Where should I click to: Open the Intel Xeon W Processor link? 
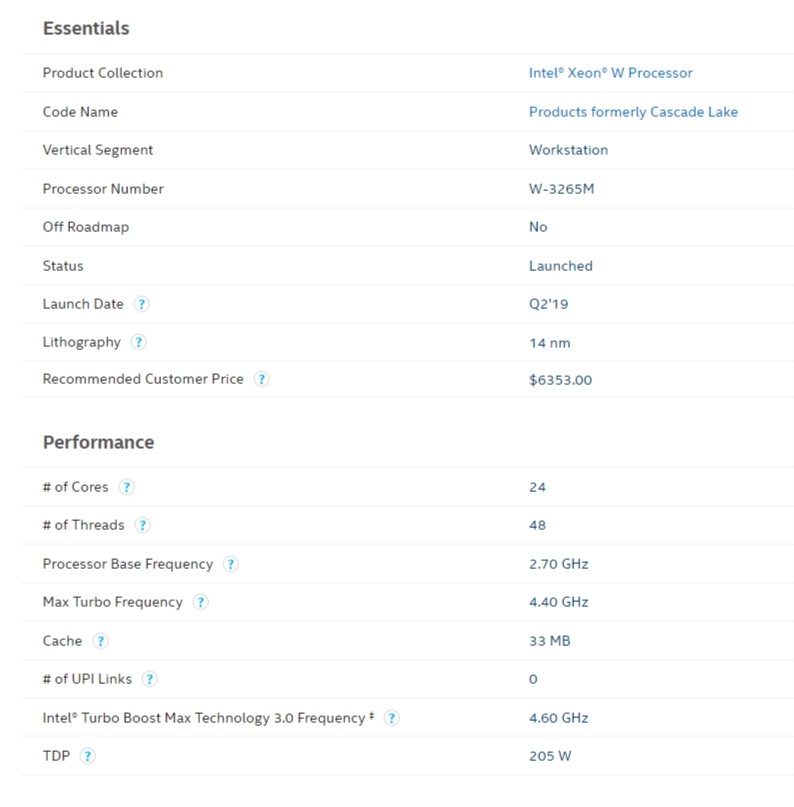[610, 73]
